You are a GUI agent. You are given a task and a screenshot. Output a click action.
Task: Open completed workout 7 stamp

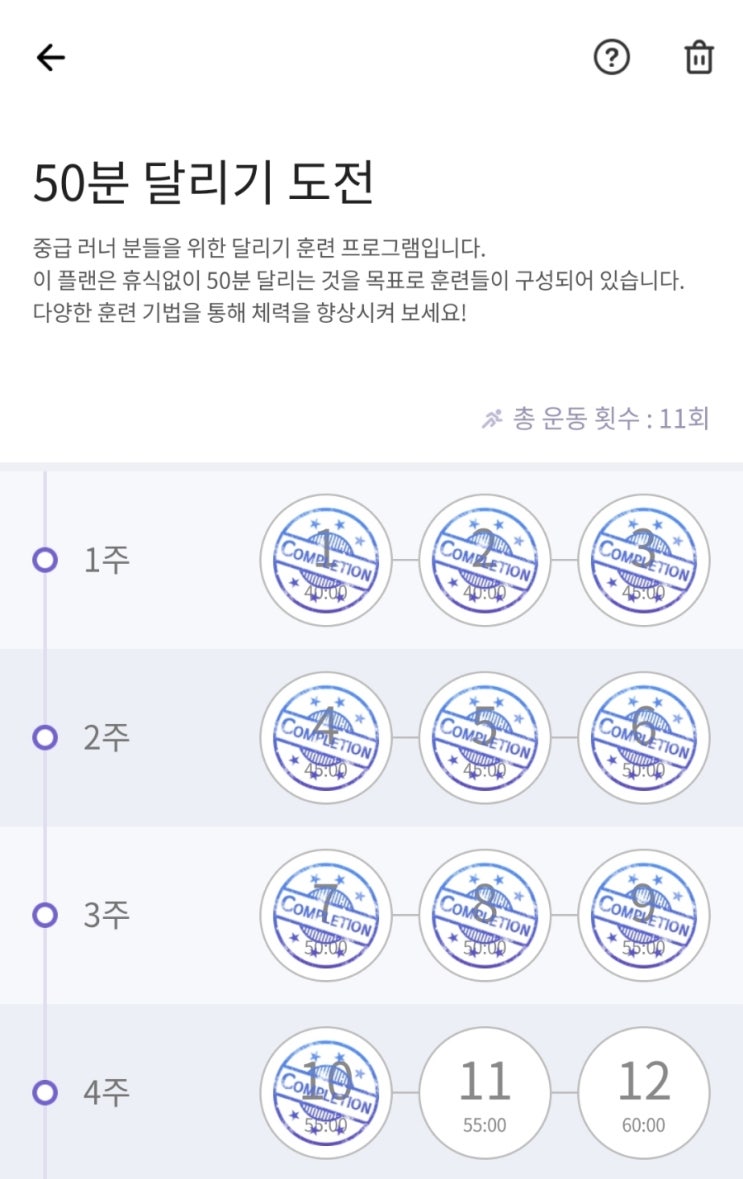[x=325, y=915]
